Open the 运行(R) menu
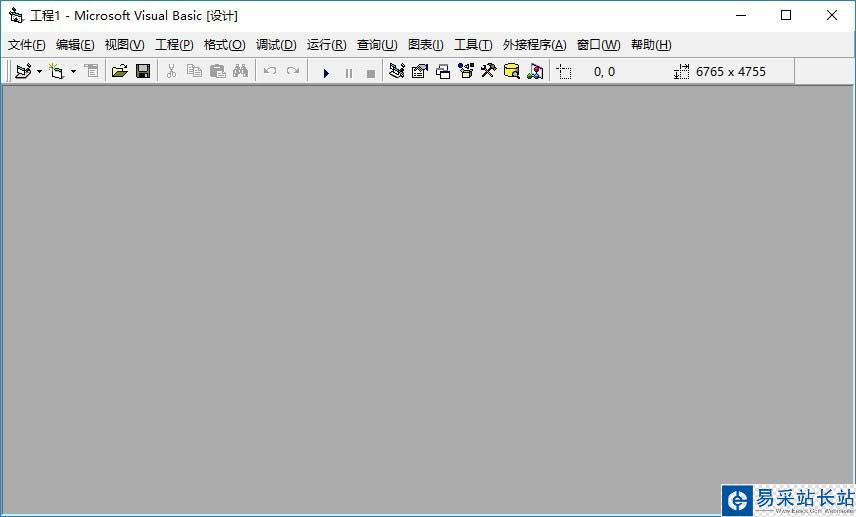This screenshot has width=856, height=517. coord(326,45)
